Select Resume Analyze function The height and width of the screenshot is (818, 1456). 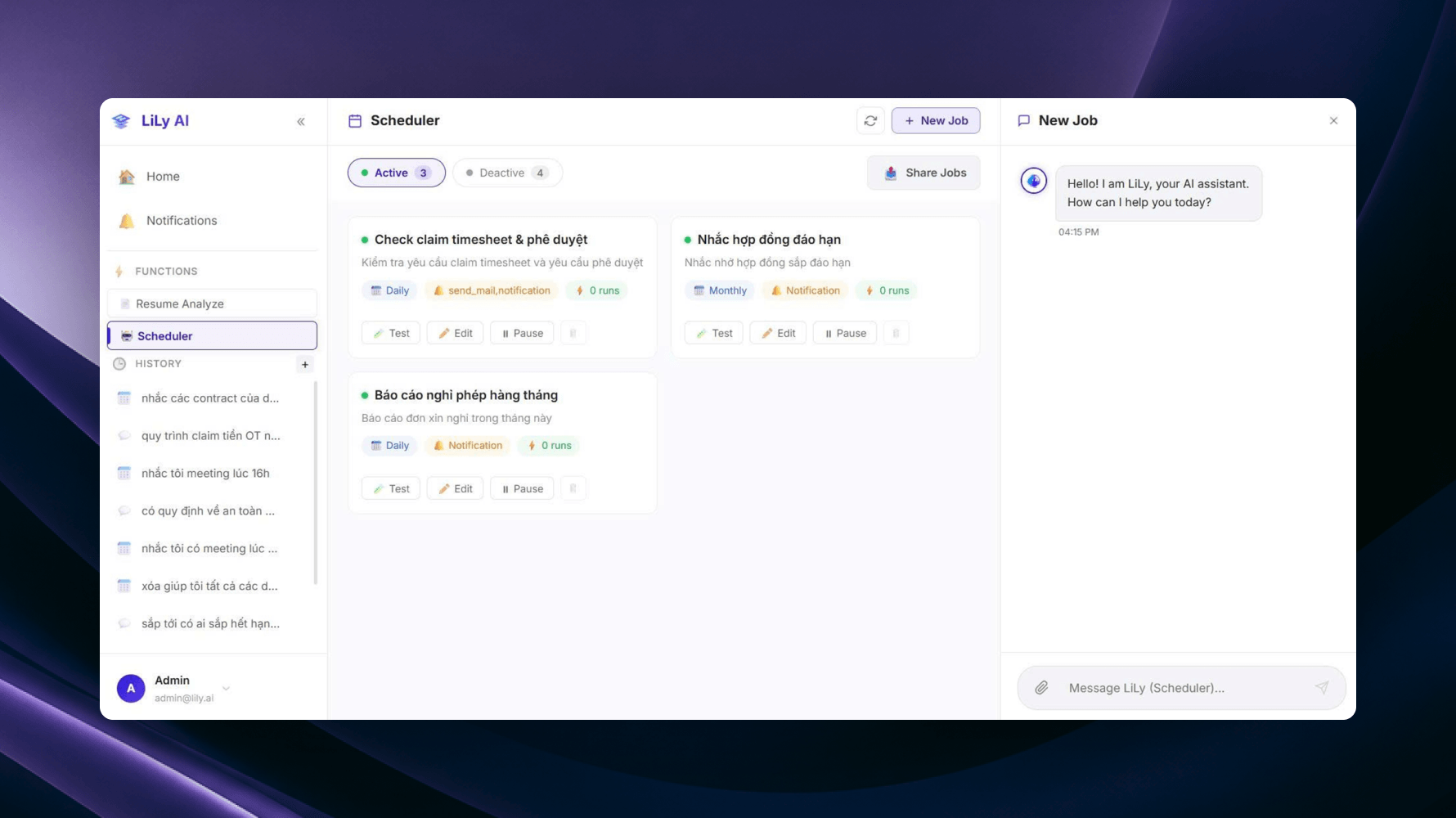coord(212,303)
